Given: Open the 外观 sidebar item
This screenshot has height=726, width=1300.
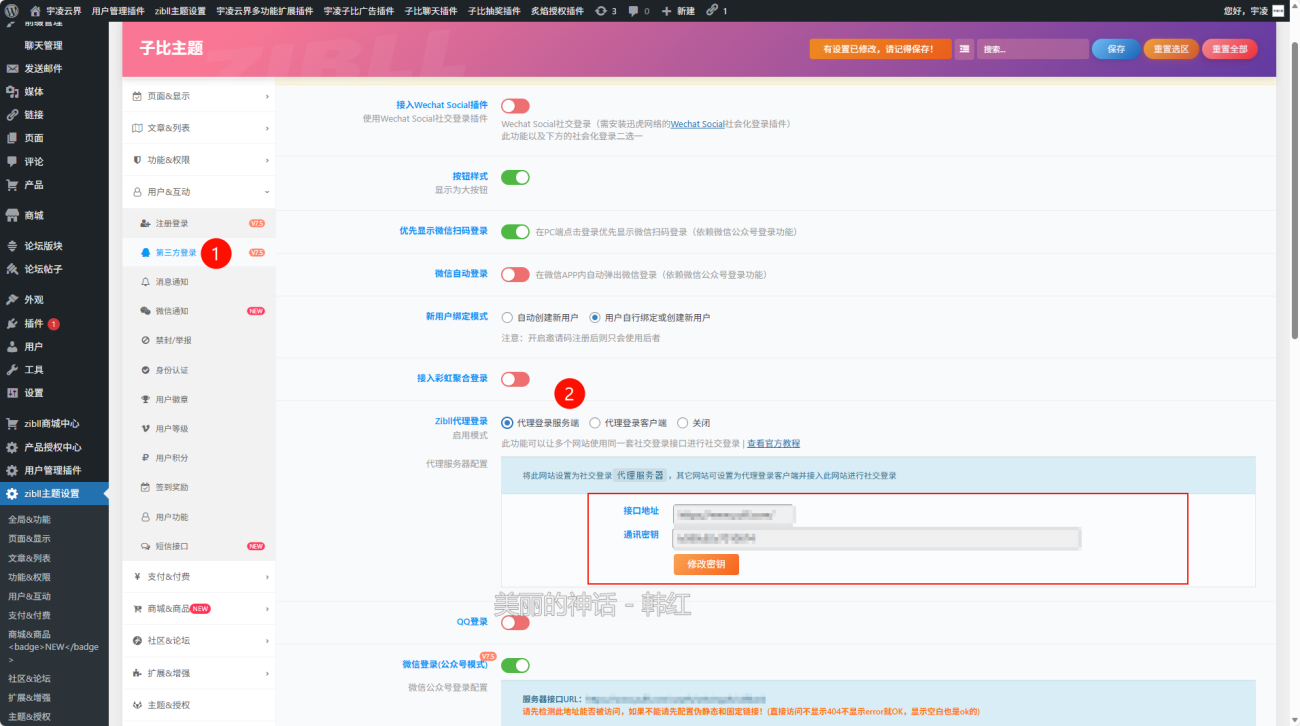Looking at the screenshot, I should [34, 298].
